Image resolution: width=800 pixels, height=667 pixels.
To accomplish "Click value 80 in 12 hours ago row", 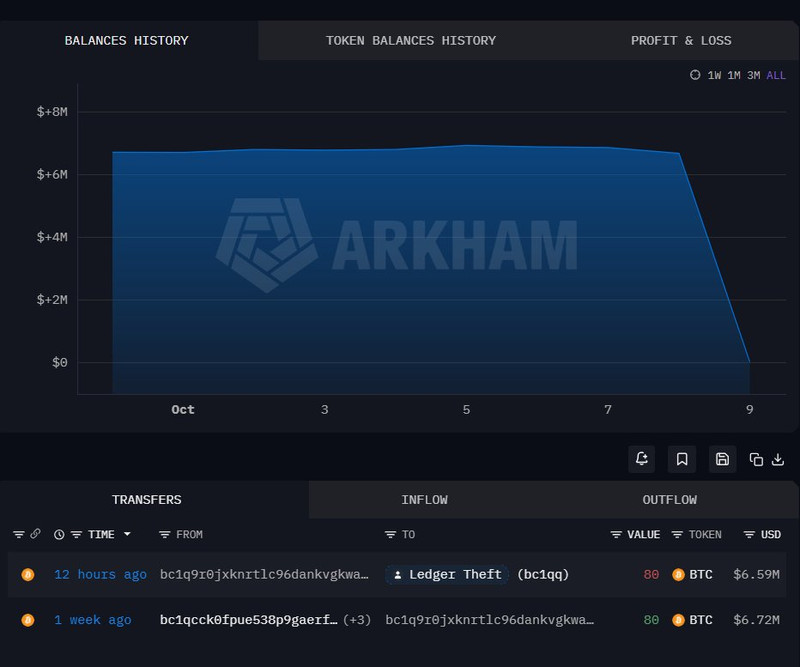I will pos(651,575).
